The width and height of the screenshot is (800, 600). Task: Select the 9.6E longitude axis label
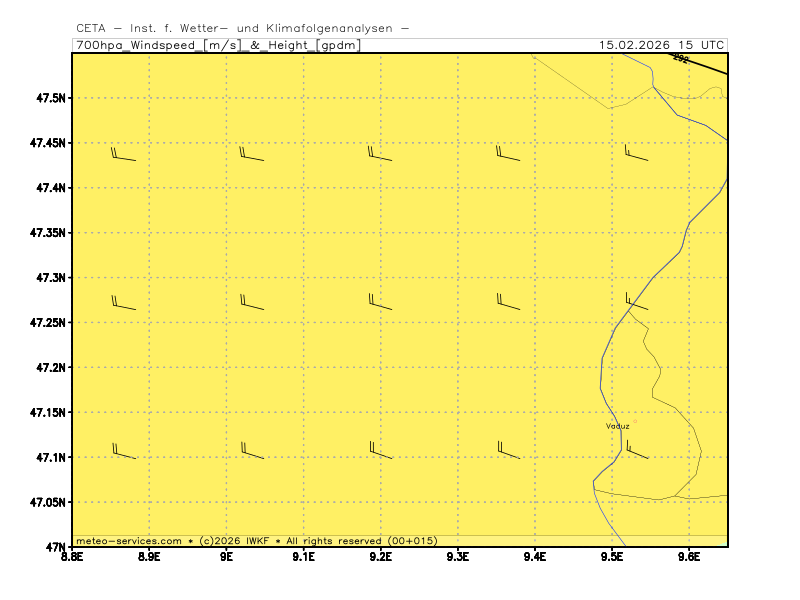[x=689, y=556]
